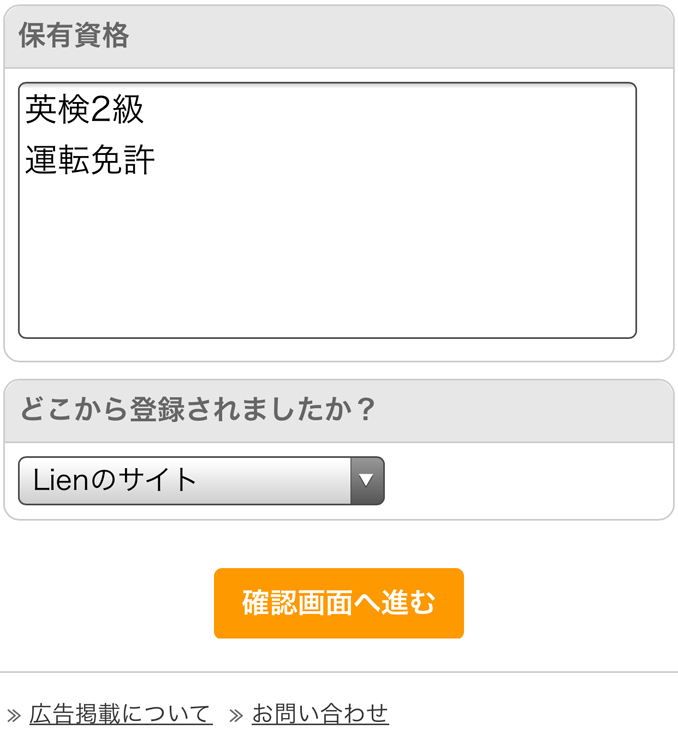Open the お問い合わせ link

tap(320, 714)
